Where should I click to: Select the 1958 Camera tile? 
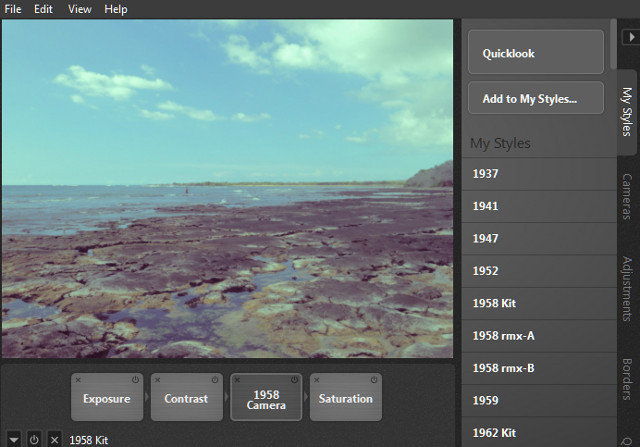tap(266, 397)
